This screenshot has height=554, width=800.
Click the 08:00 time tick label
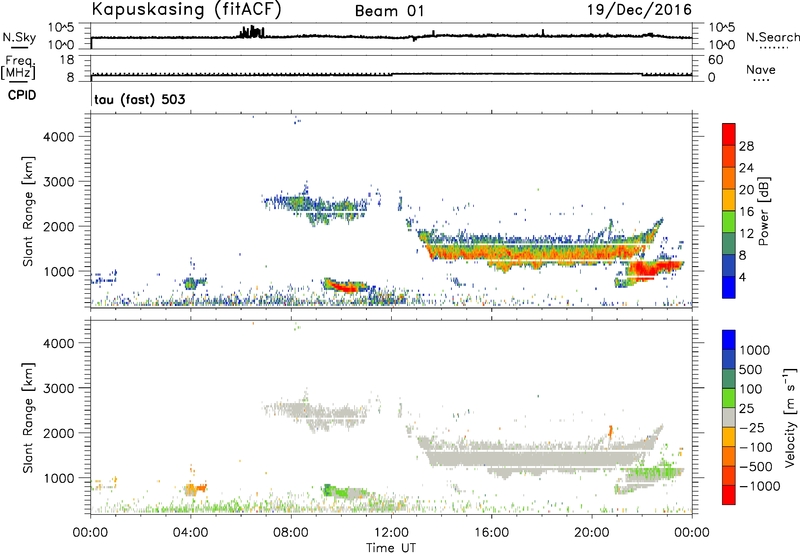point(291,533)
